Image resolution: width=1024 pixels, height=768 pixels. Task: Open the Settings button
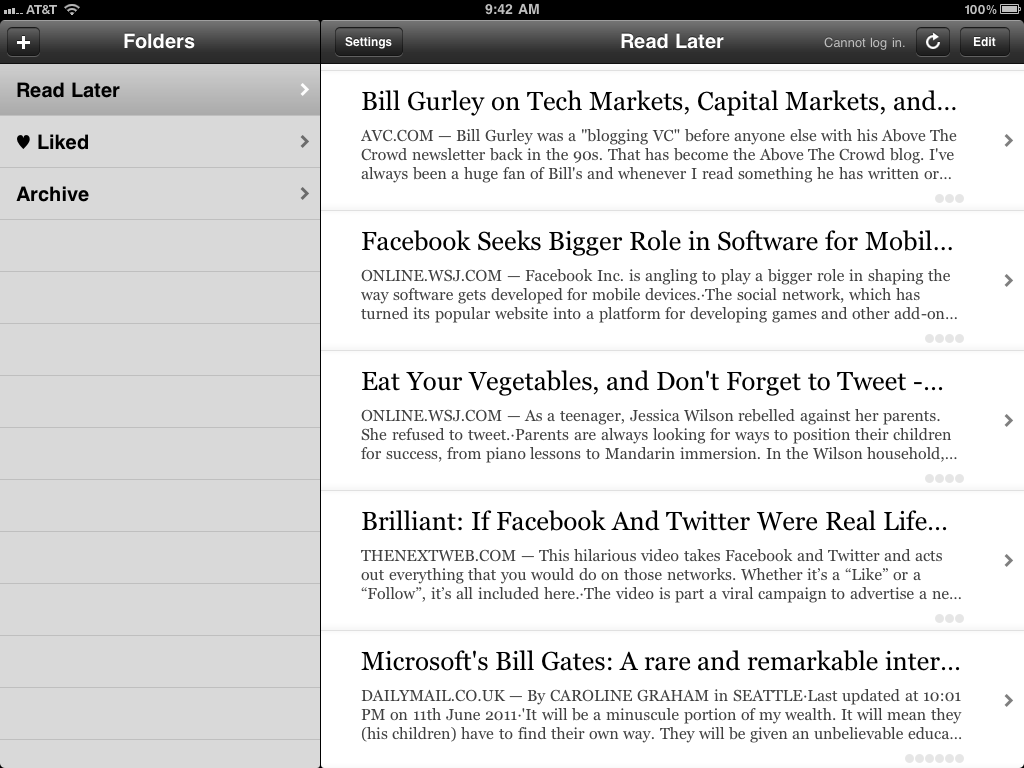pyautogui.click(x=368, y=42)
